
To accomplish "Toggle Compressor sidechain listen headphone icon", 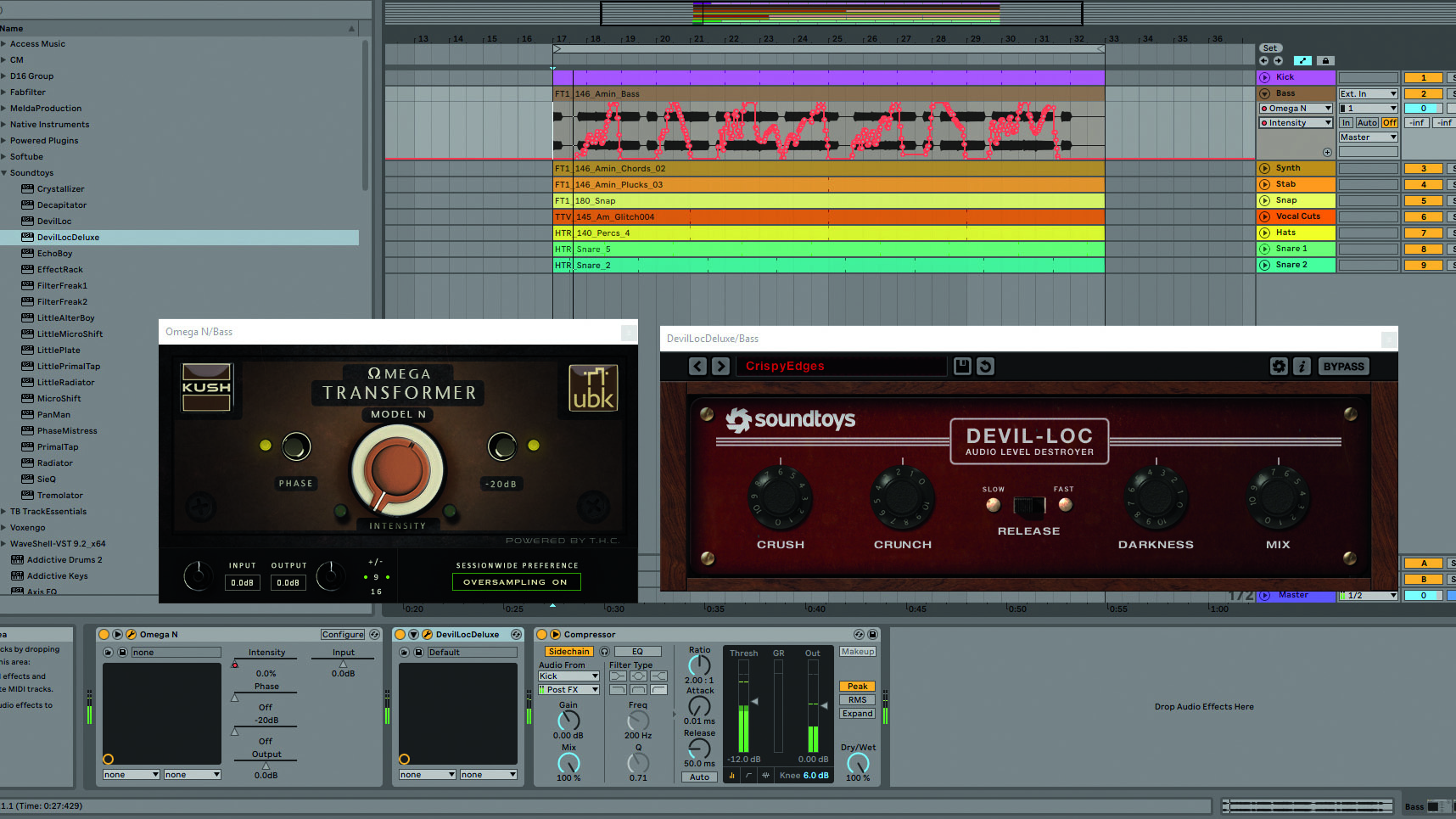I will coord(604,652).
